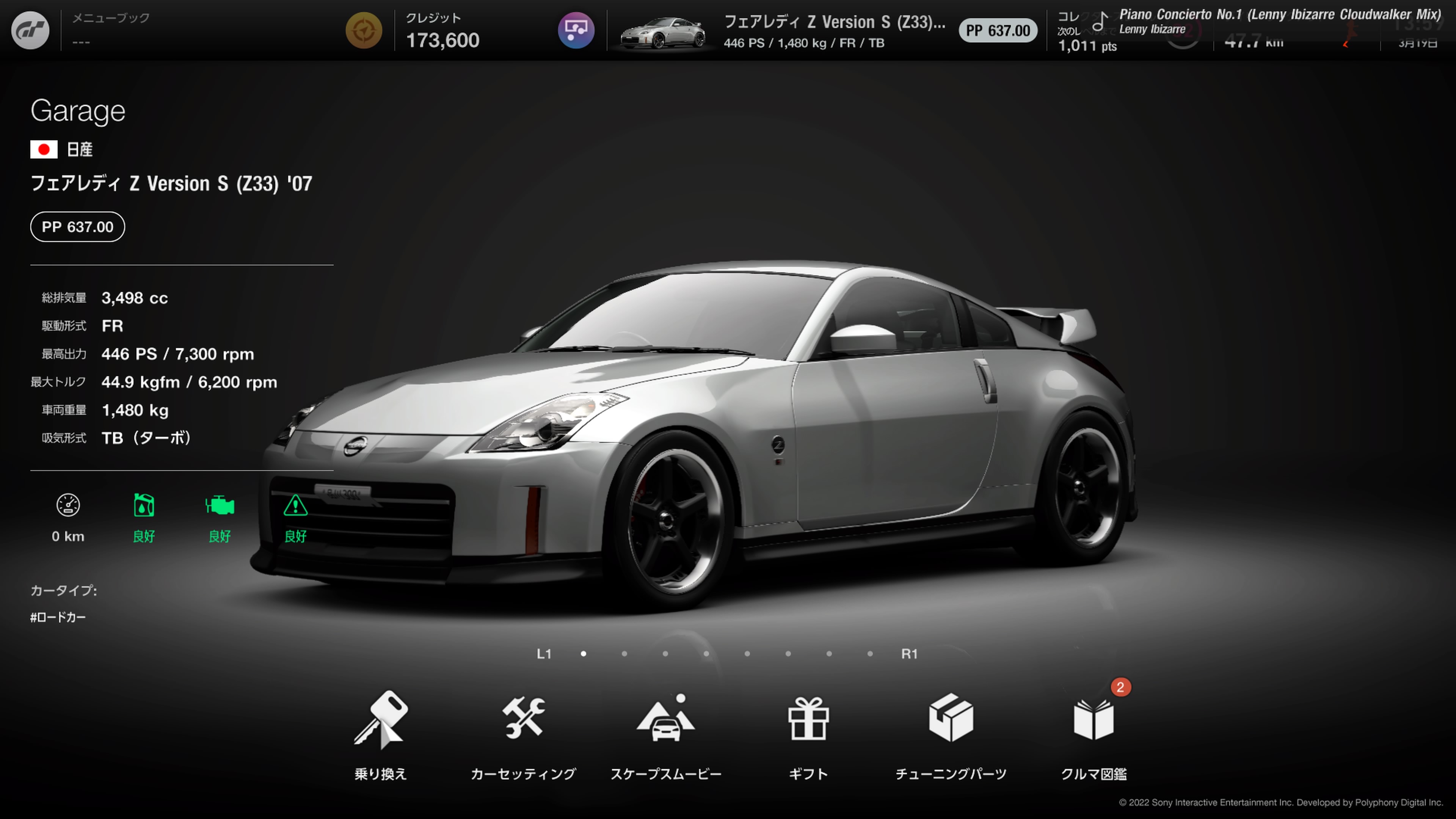Click the 乗り換え label
The height and width of the screenshot is (819, 1456).
[381, 774]
